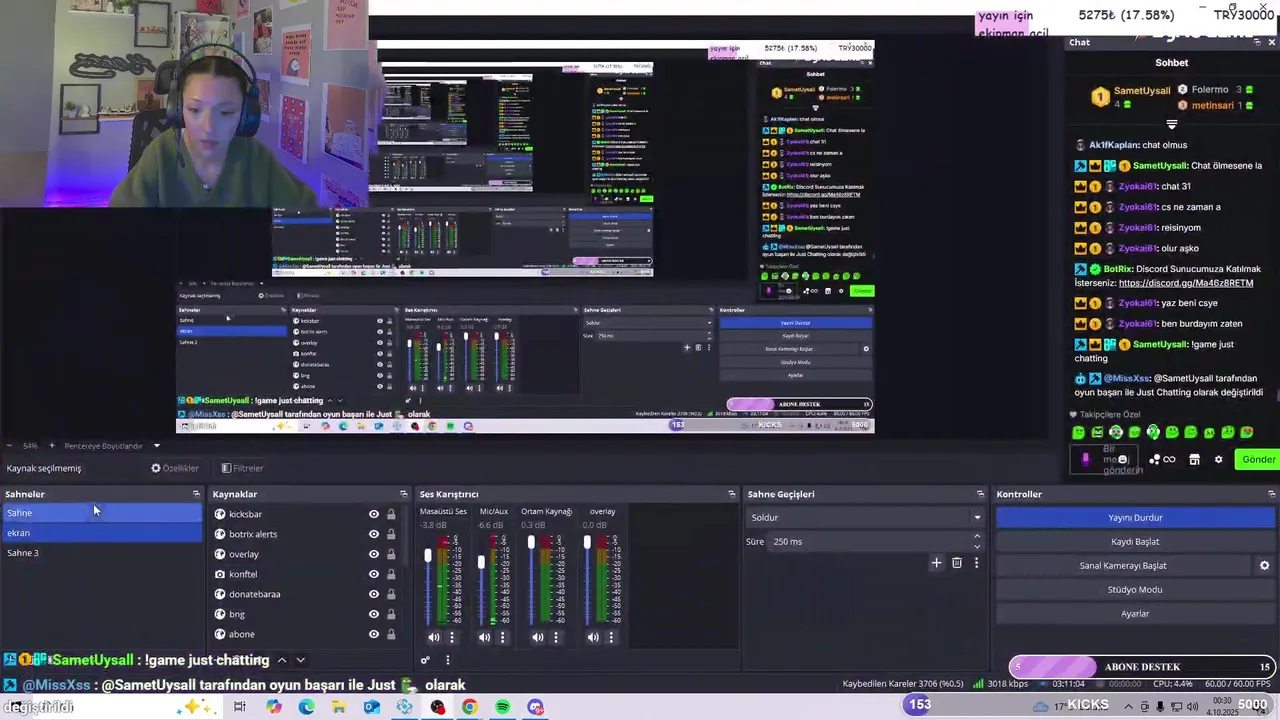Open Ayarlar settings

[1135, 613]
